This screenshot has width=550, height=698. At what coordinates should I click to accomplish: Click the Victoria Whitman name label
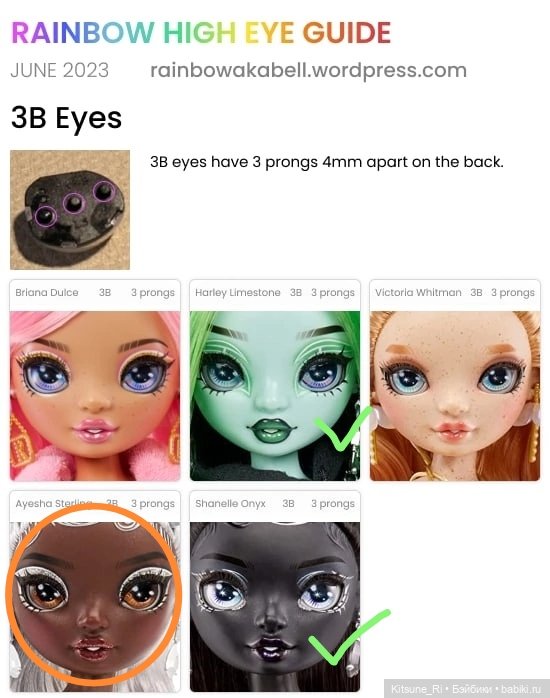[418, 292]
